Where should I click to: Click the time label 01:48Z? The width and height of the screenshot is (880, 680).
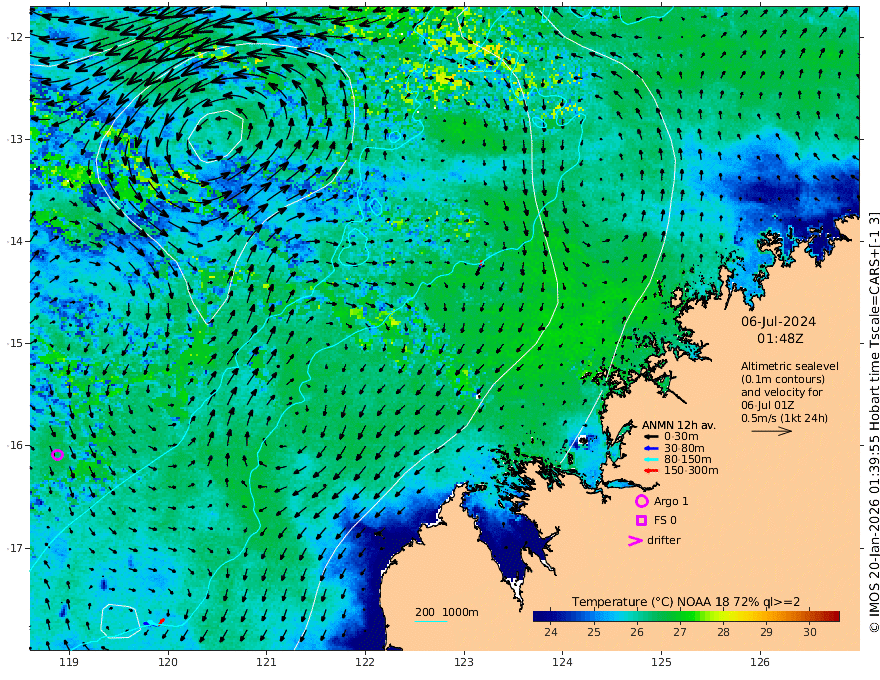tap(780, 339)
